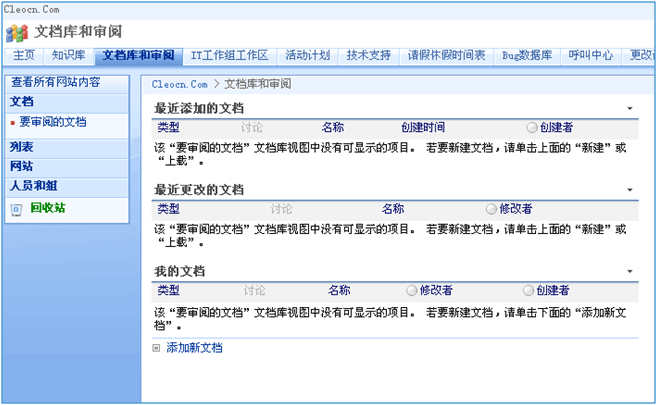Sort by 类型 in 最近添加的文档
Image resolution: width=658 pixels, height=405 pixels.
169,128
